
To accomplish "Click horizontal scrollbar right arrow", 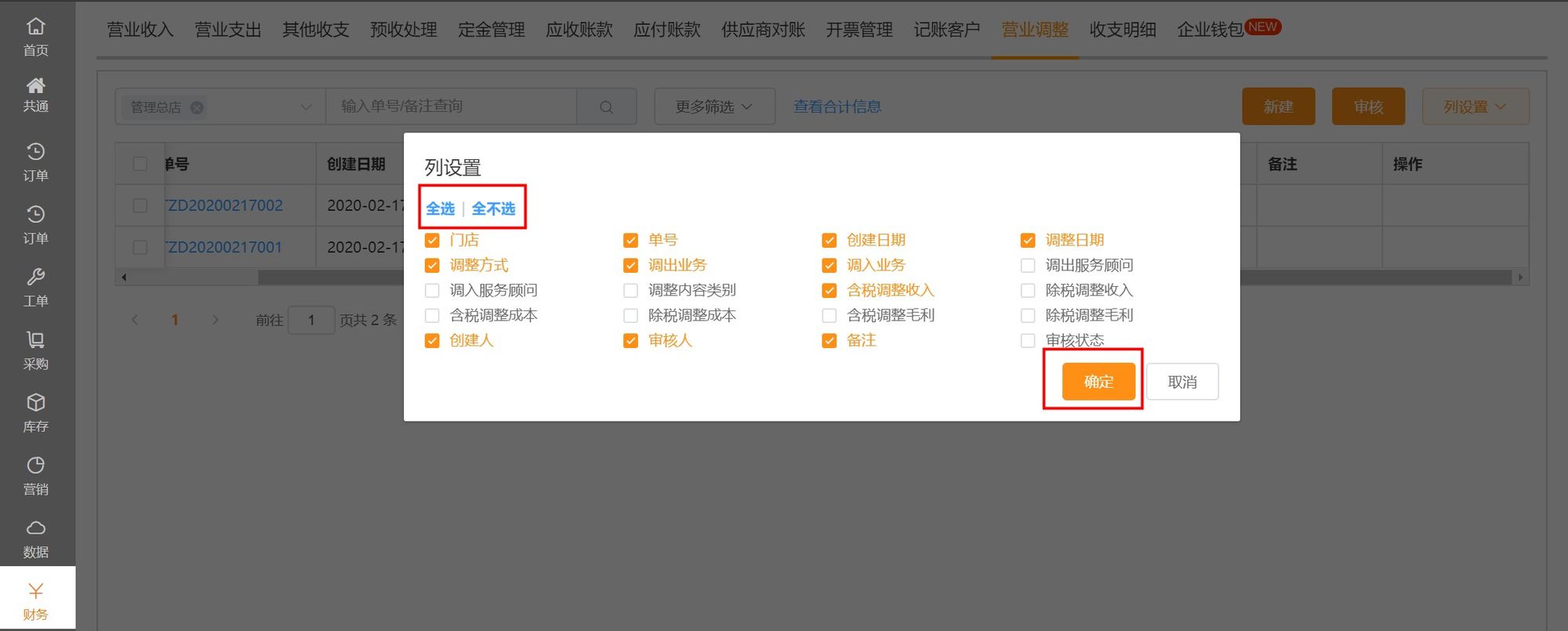I will click(1520, 277).
